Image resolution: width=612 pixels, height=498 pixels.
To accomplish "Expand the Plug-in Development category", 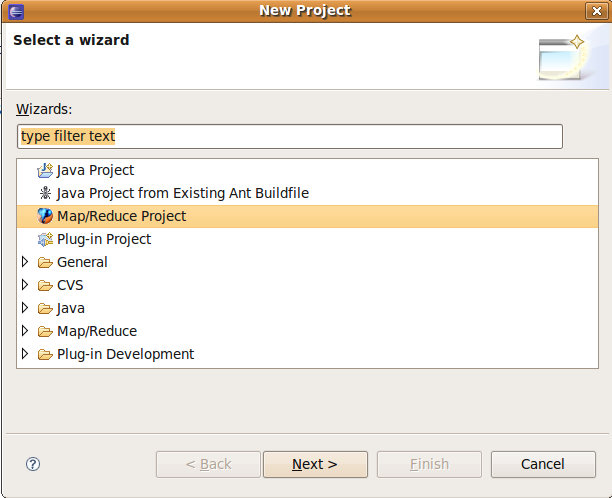I will pos(26,355).
